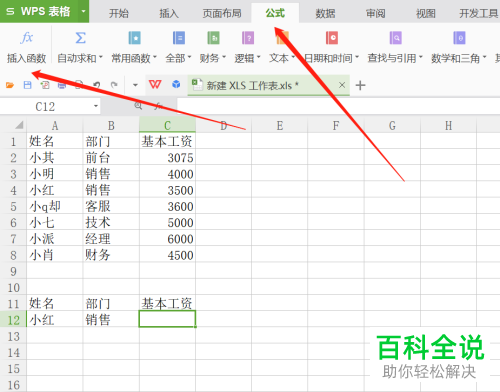The image size is (500, 392).
Task: Select cell with value 4500
Action: (x=167, y=255)
